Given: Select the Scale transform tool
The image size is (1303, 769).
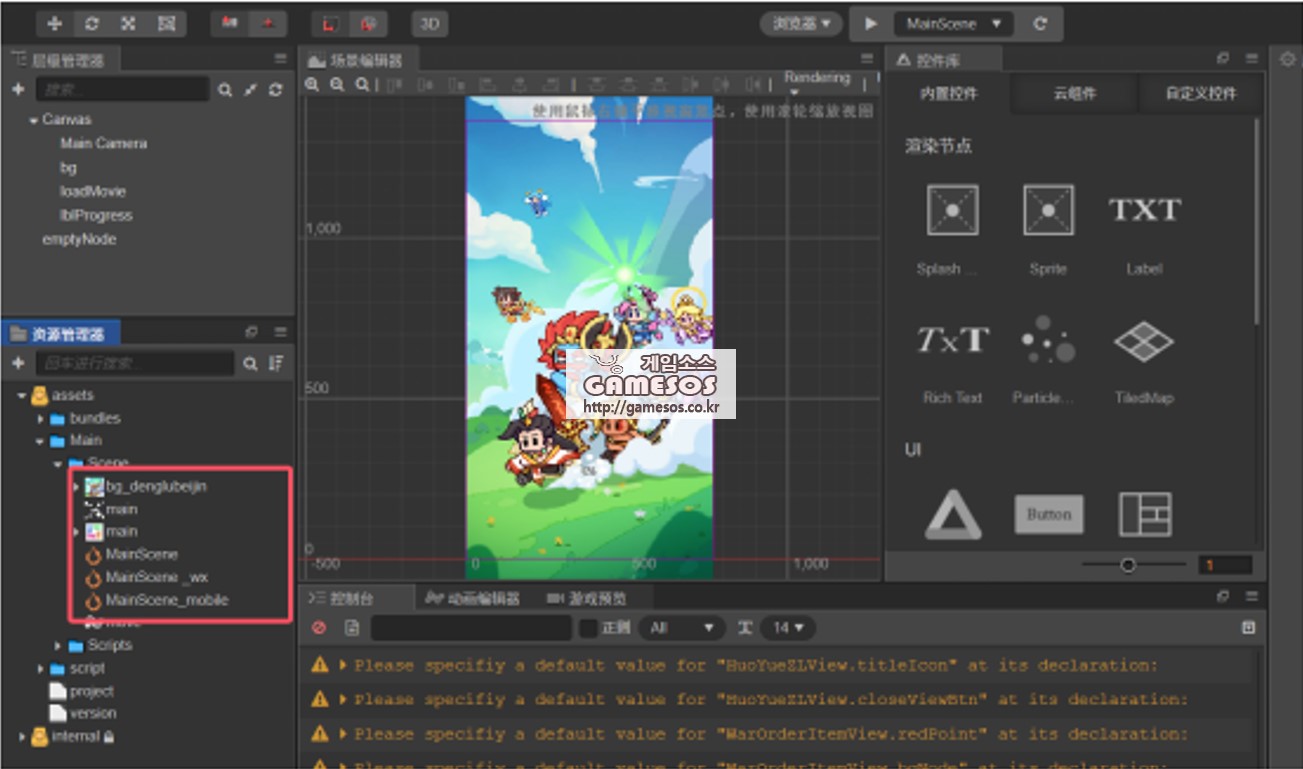Looking at the screenshot, I should point(129,24).
